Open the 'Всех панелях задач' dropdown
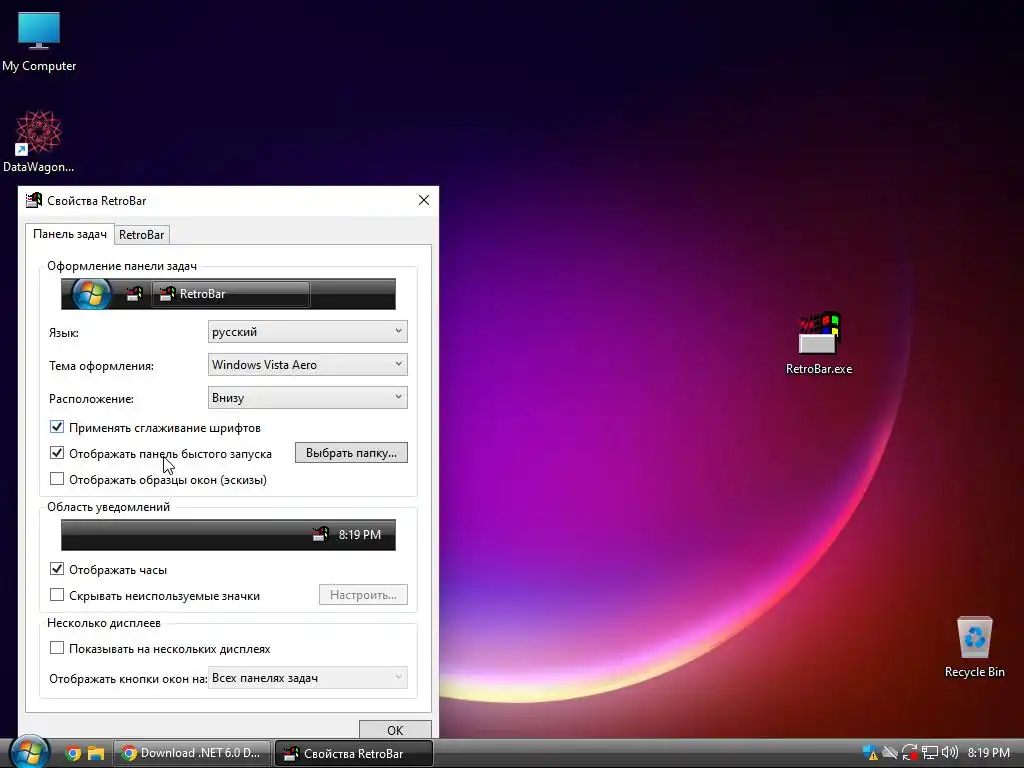 (x=308, y=678)
